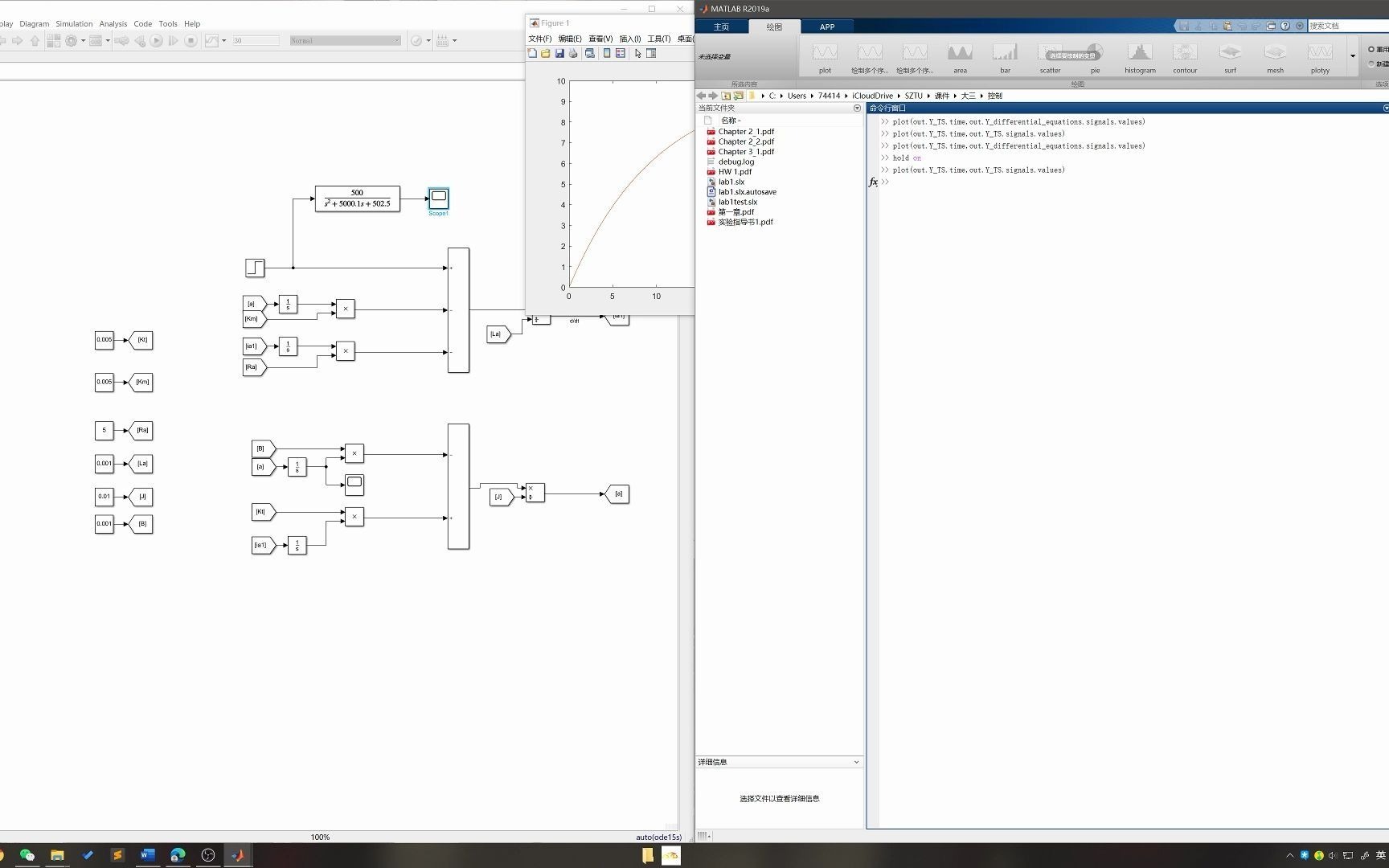Select lab1test.slx in the file list
1389x868 pixels.
pyautogui.click(x=737, y=202)
